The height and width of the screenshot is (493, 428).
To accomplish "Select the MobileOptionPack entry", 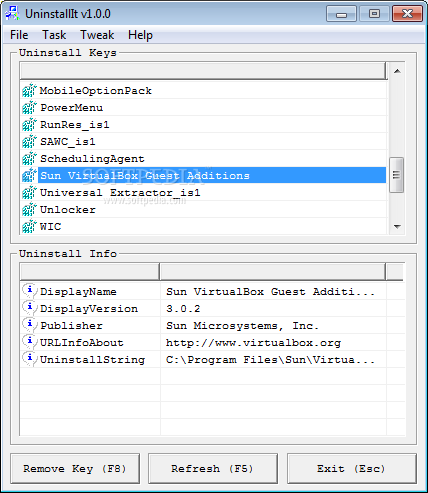I will [96, 91].
